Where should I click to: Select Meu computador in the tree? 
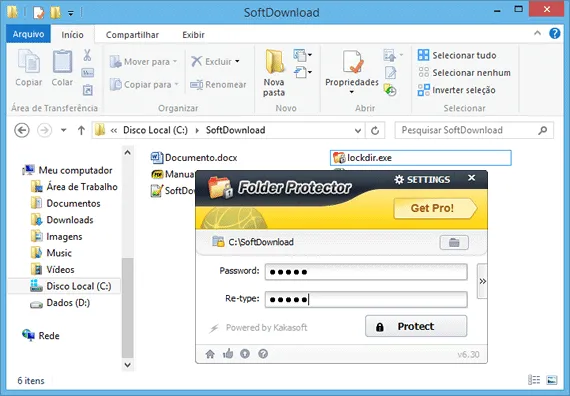tap(67, 170)
